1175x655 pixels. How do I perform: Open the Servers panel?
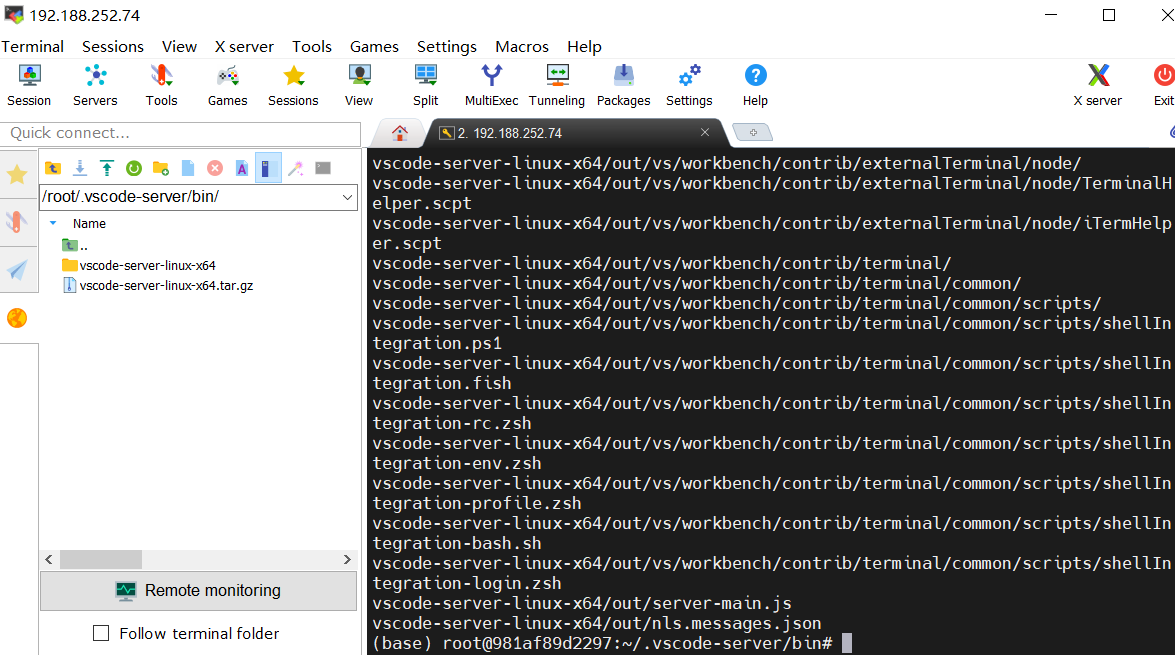click(95, 85)
